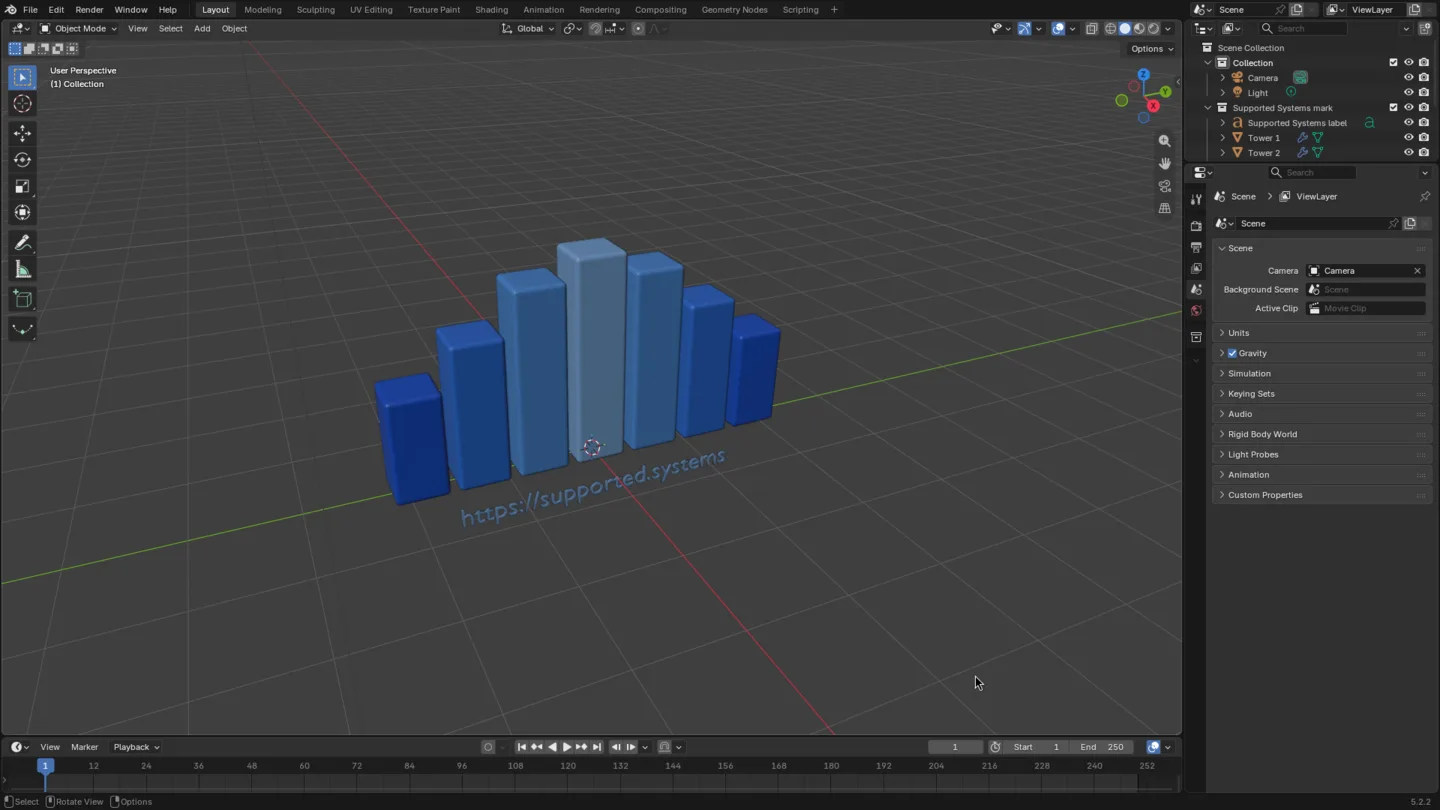Click the outliner search field
Image resolution: width=1440 pixels, height=810 pixels.
(x=1302, y=29)
